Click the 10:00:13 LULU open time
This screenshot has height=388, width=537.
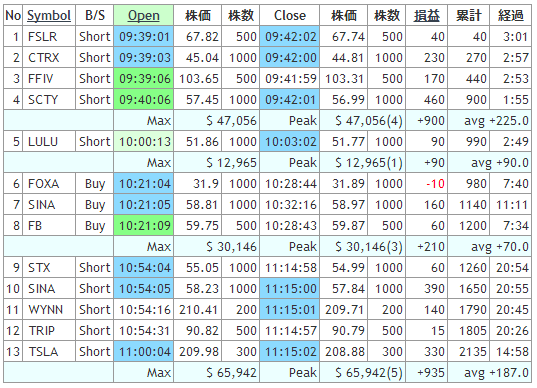pos(144,142)
